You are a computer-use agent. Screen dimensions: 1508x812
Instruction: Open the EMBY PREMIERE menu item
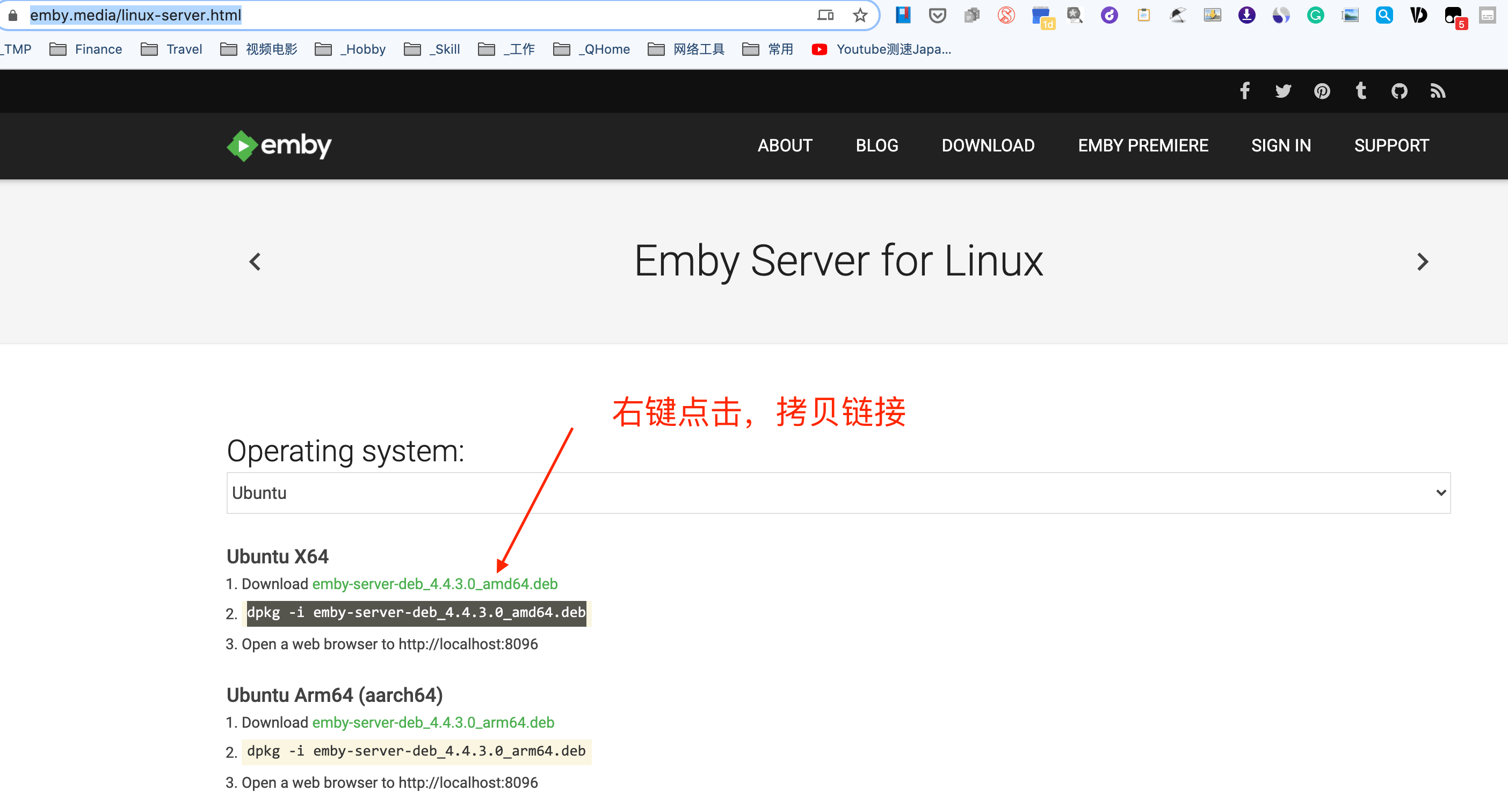[1143, 145]
